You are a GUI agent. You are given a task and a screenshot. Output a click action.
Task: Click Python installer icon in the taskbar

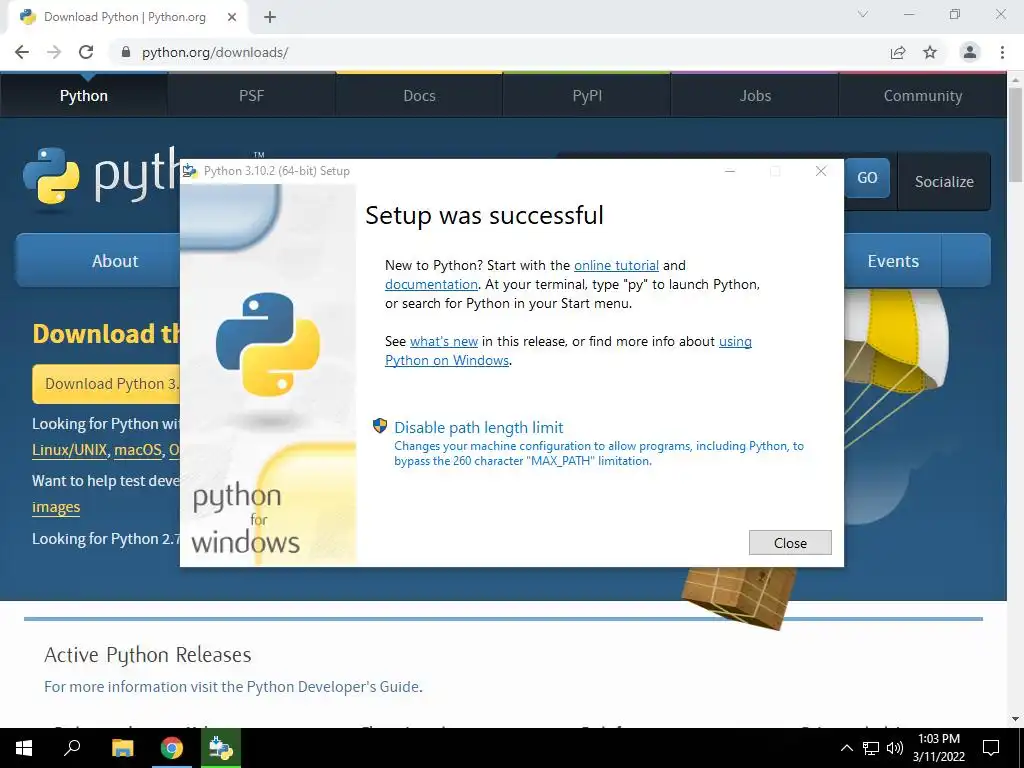(221, 748)
